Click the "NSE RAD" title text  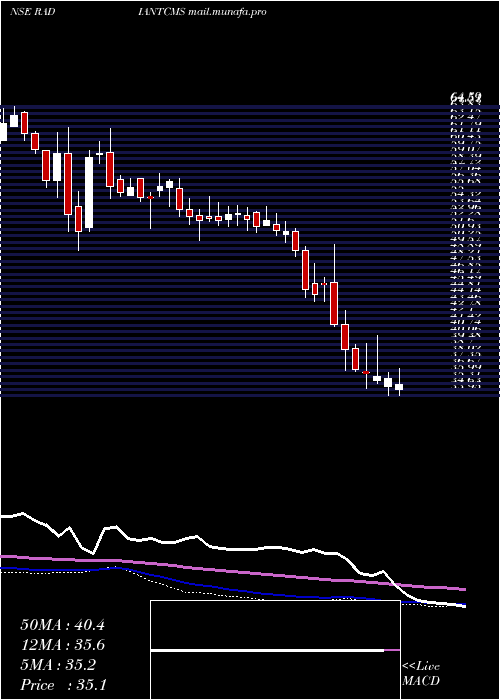coord(32,12)
